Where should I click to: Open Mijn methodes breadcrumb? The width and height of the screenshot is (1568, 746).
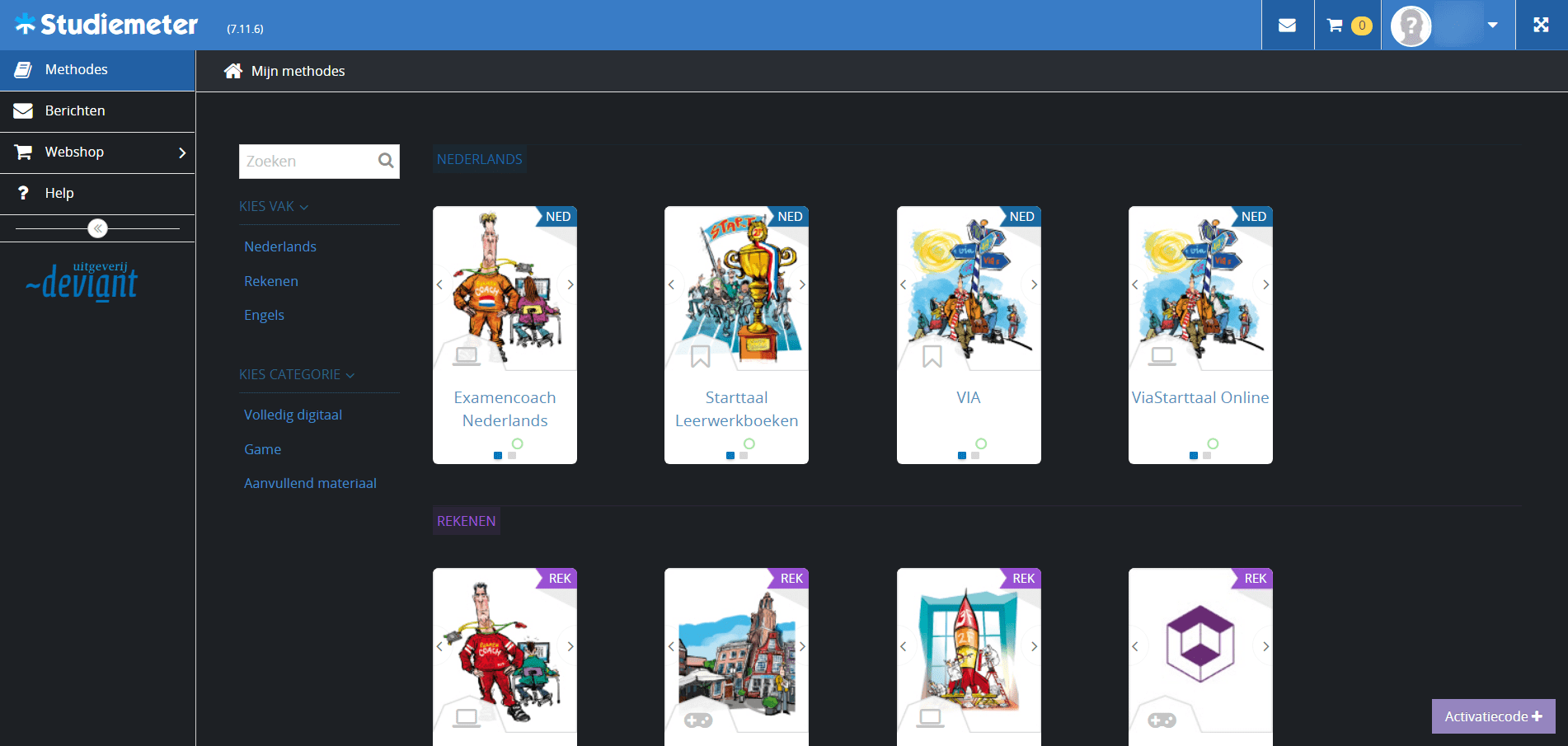(298, 72)
